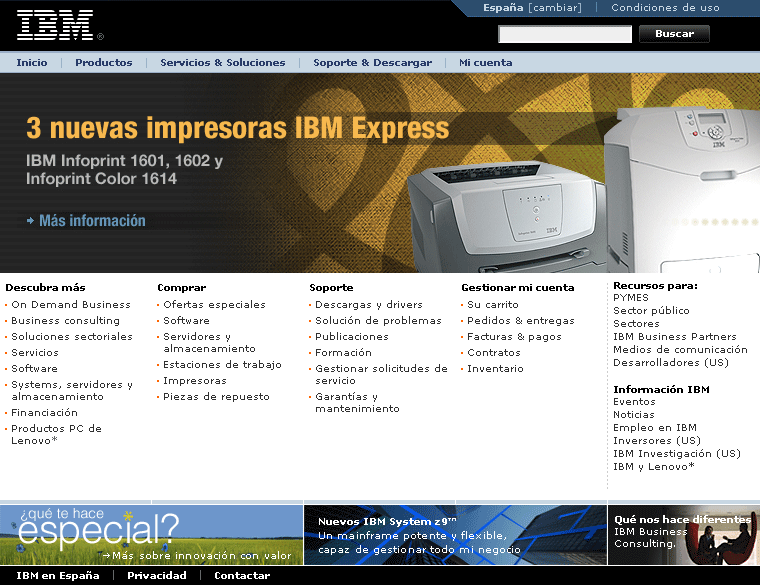Open Software under Descubra más
The height and width of the screenshot is (585, 760).
(x=34, y=368)
